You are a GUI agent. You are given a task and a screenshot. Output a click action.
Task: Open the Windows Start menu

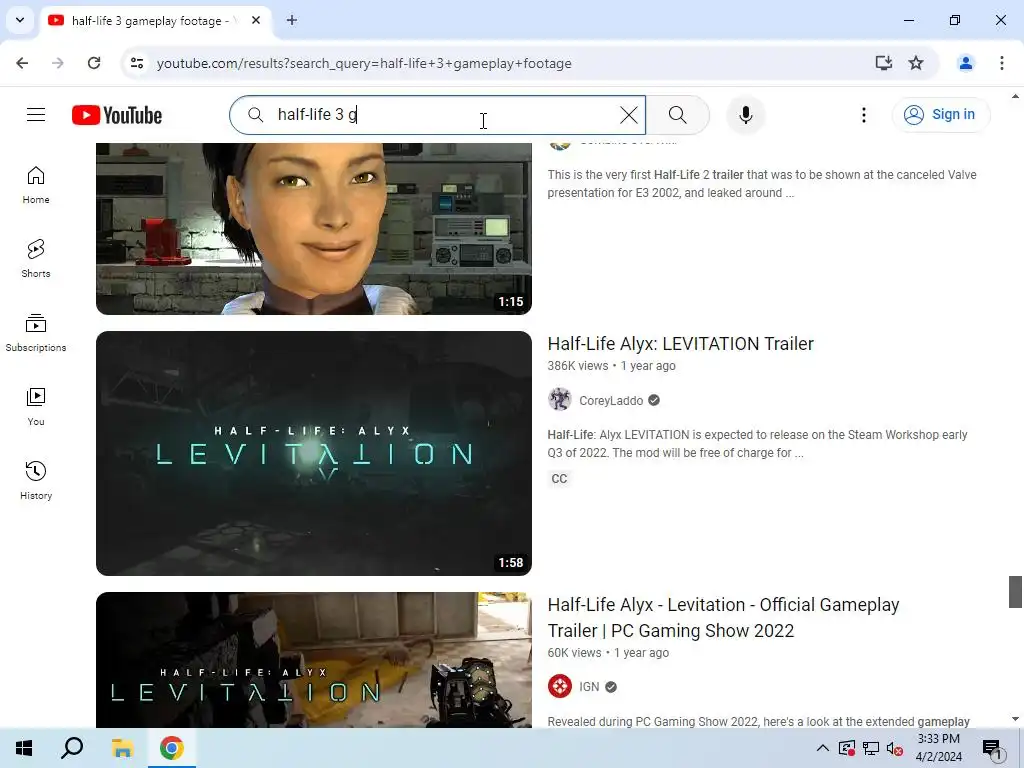coord(24,748)
